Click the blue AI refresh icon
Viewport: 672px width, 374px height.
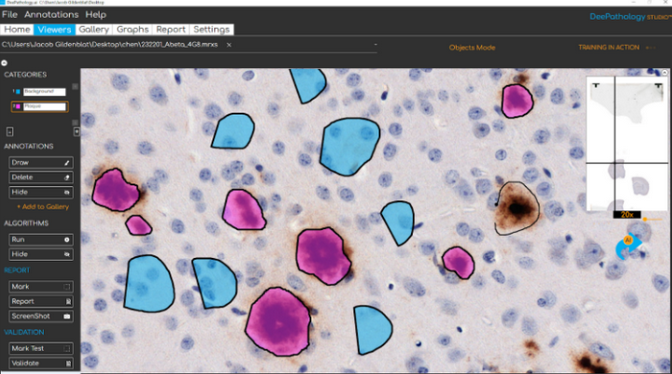coord(628,247)
